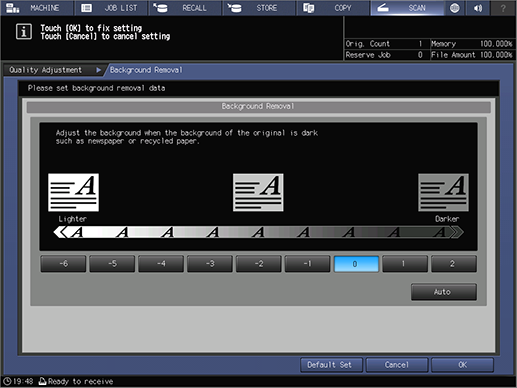Viewport: 517px width, 388px height.
Task: Choose background removal level -3
Action: coord(210,264)
